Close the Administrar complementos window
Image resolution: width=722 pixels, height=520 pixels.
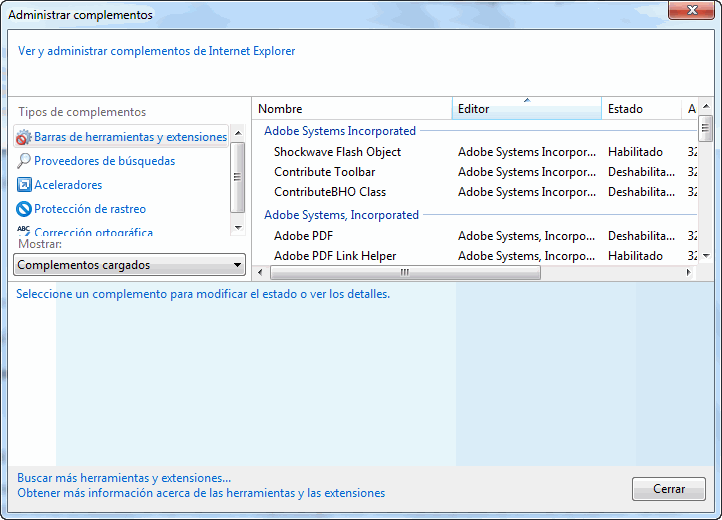[x=692, y=10]
